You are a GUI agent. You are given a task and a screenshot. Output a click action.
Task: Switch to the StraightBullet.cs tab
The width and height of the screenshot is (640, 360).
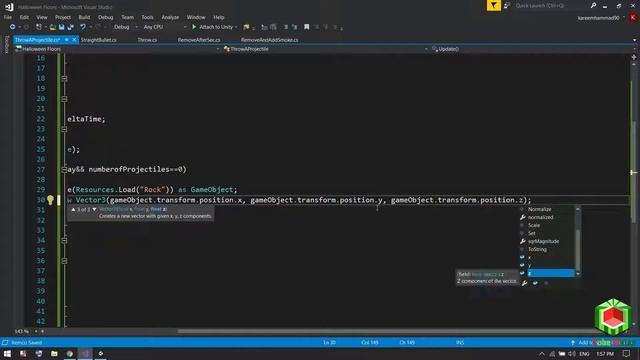tap(98, 40)
